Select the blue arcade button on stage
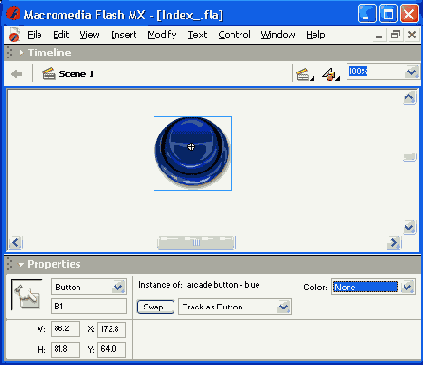This screenshot has height=365, width=423. [x=193, y=153]
